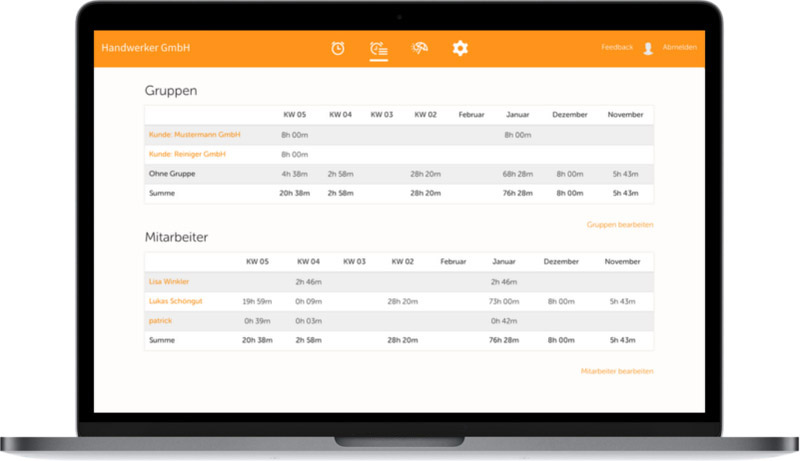Viewport: 800px width, 461px height.
Task: Click the Gruppen bearbeiten link
Action: tap(620, 224)
